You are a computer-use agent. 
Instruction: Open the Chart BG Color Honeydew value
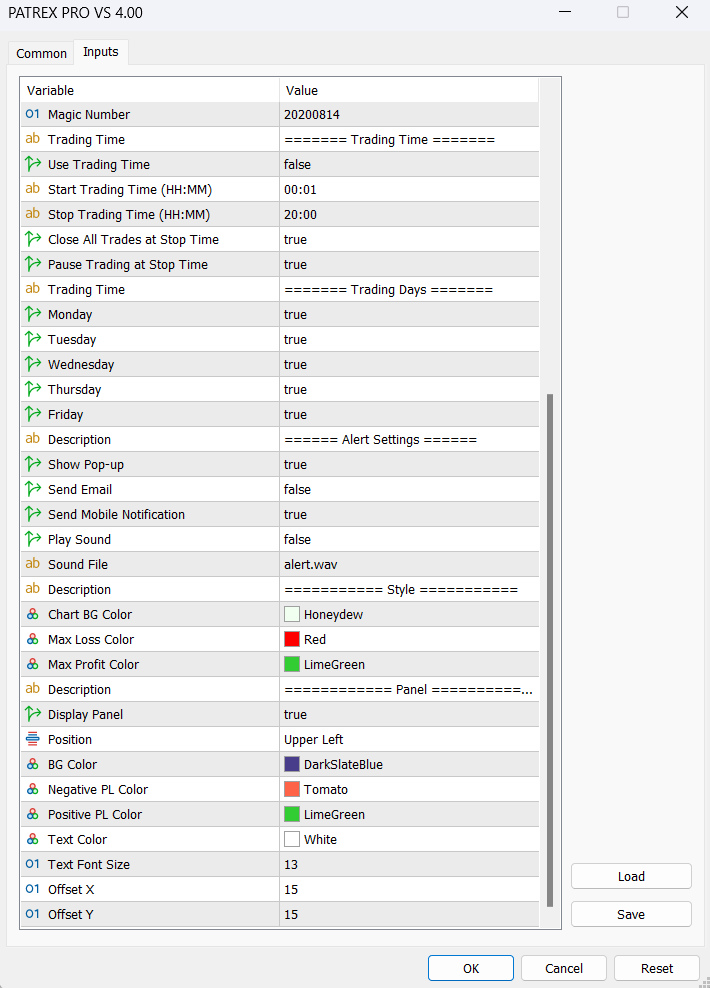point(409,614)
